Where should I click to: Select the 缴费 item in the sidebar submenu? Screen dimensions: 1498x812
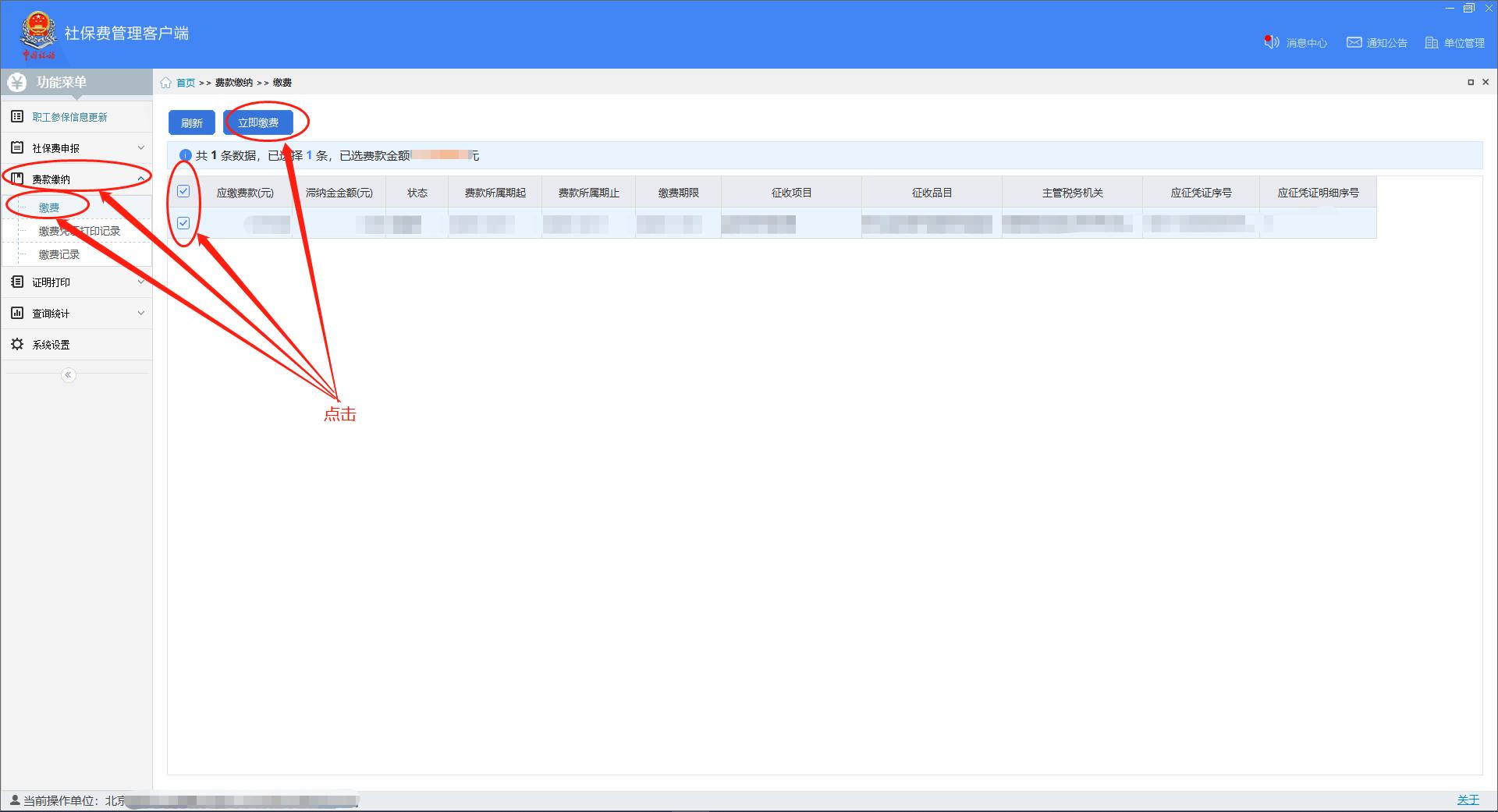point(49,207)
